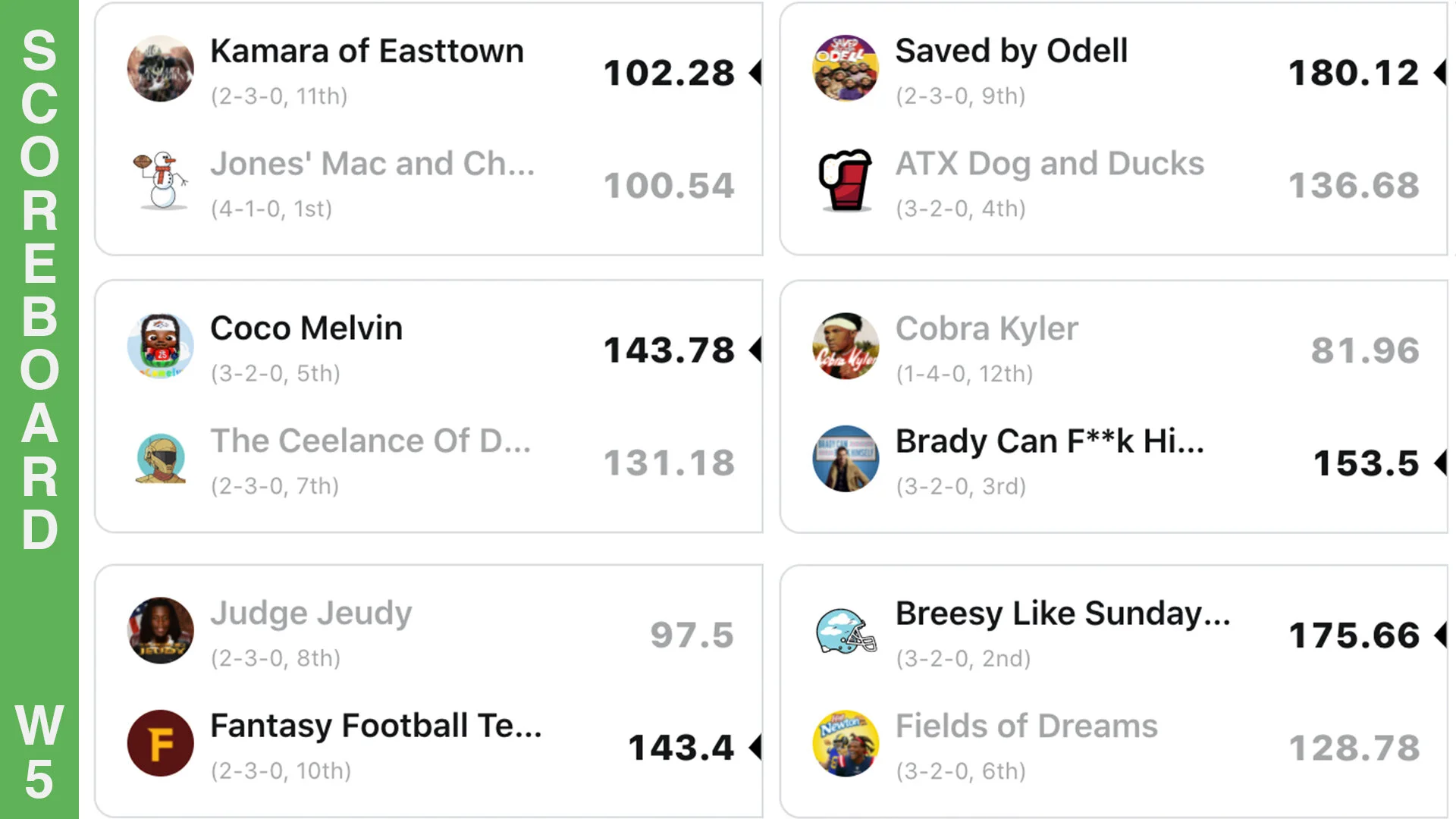Open the Breesy Like Sunday... team link
This screenshot has height=819, width=1456.
pos(1062,613)
